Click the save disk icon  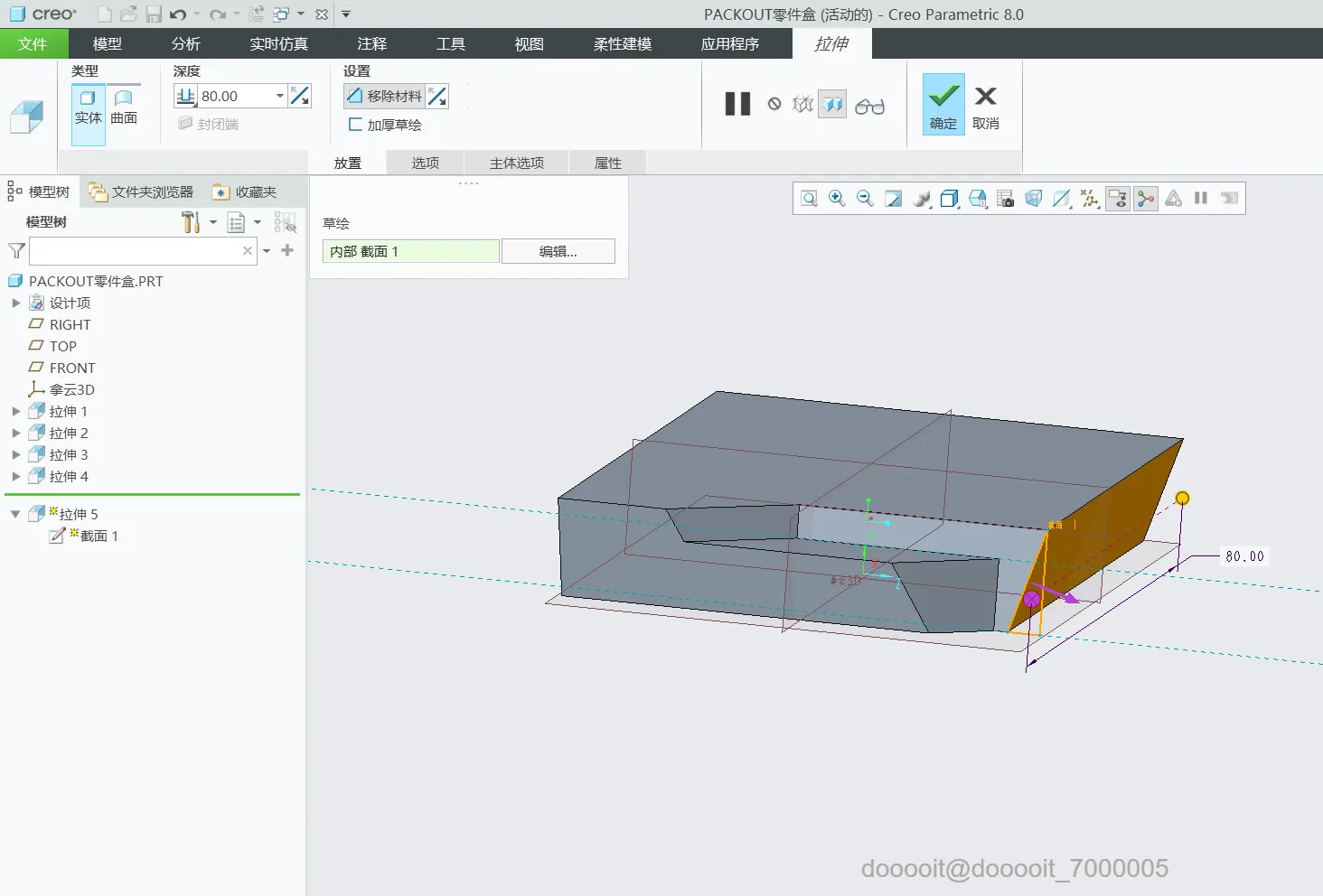pyautogui.click(x=154, y=14)
